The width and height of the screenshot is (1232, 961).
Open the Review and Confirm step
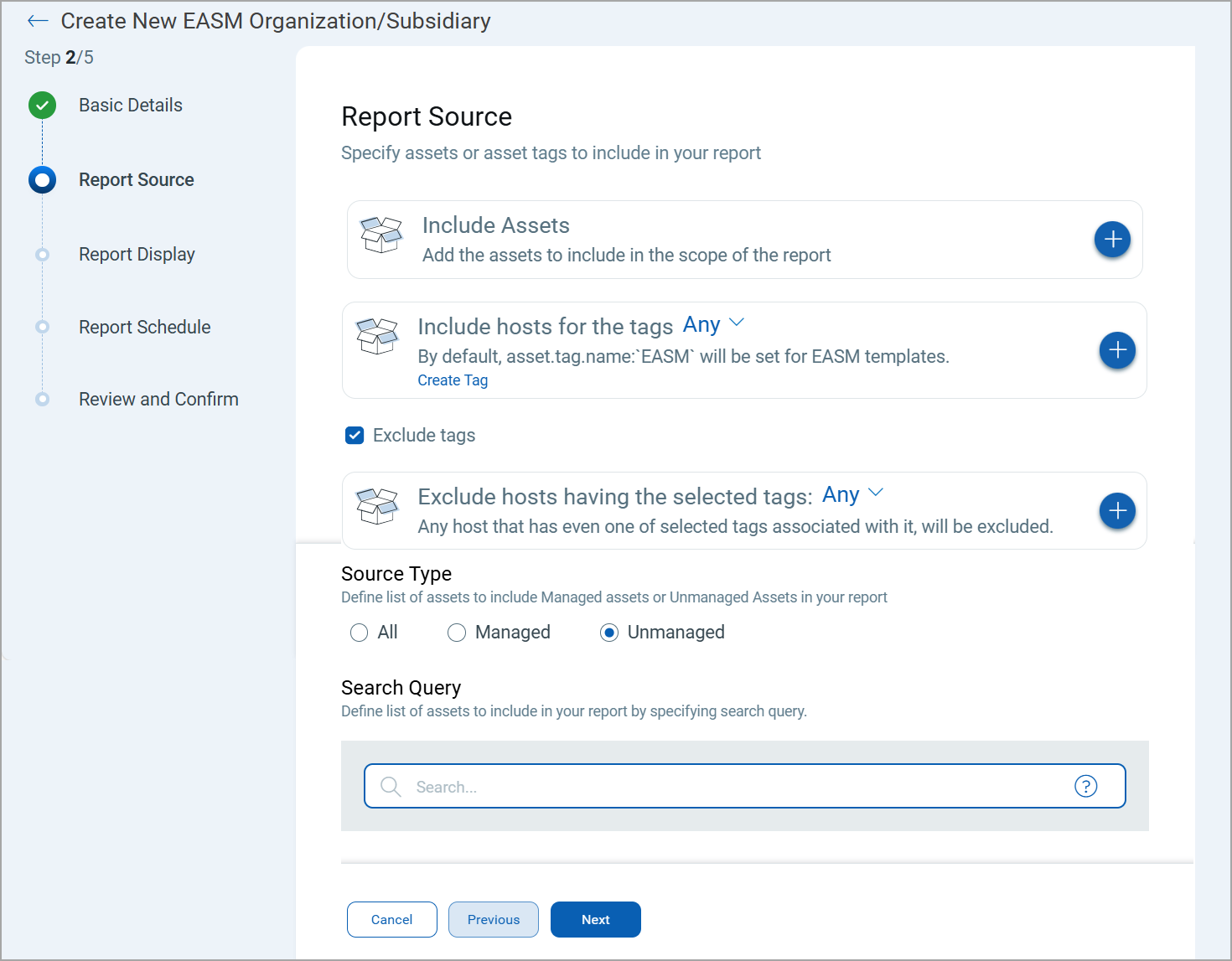(x=158, y=400)
